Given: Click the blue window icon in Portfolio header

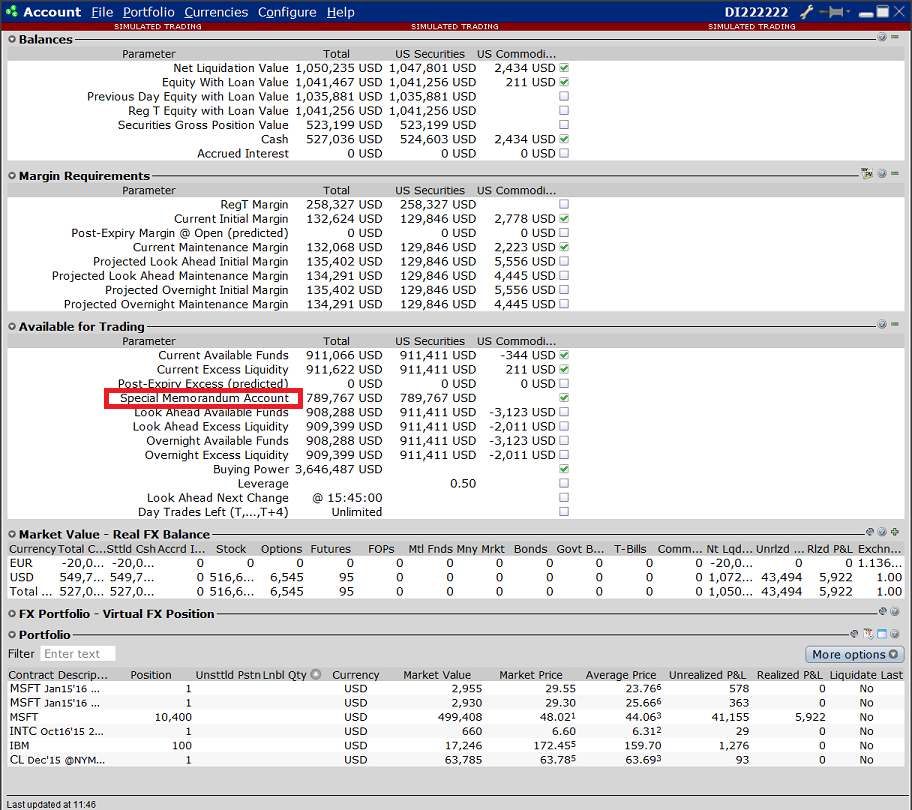Looking at the screenshot, I should point(882,634).
